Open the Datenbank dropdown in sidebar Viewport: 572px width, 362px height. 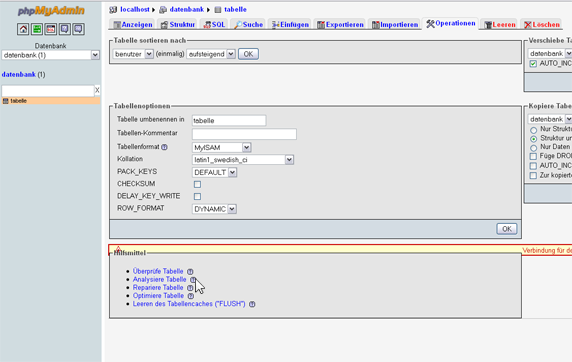tap(51, 55)
